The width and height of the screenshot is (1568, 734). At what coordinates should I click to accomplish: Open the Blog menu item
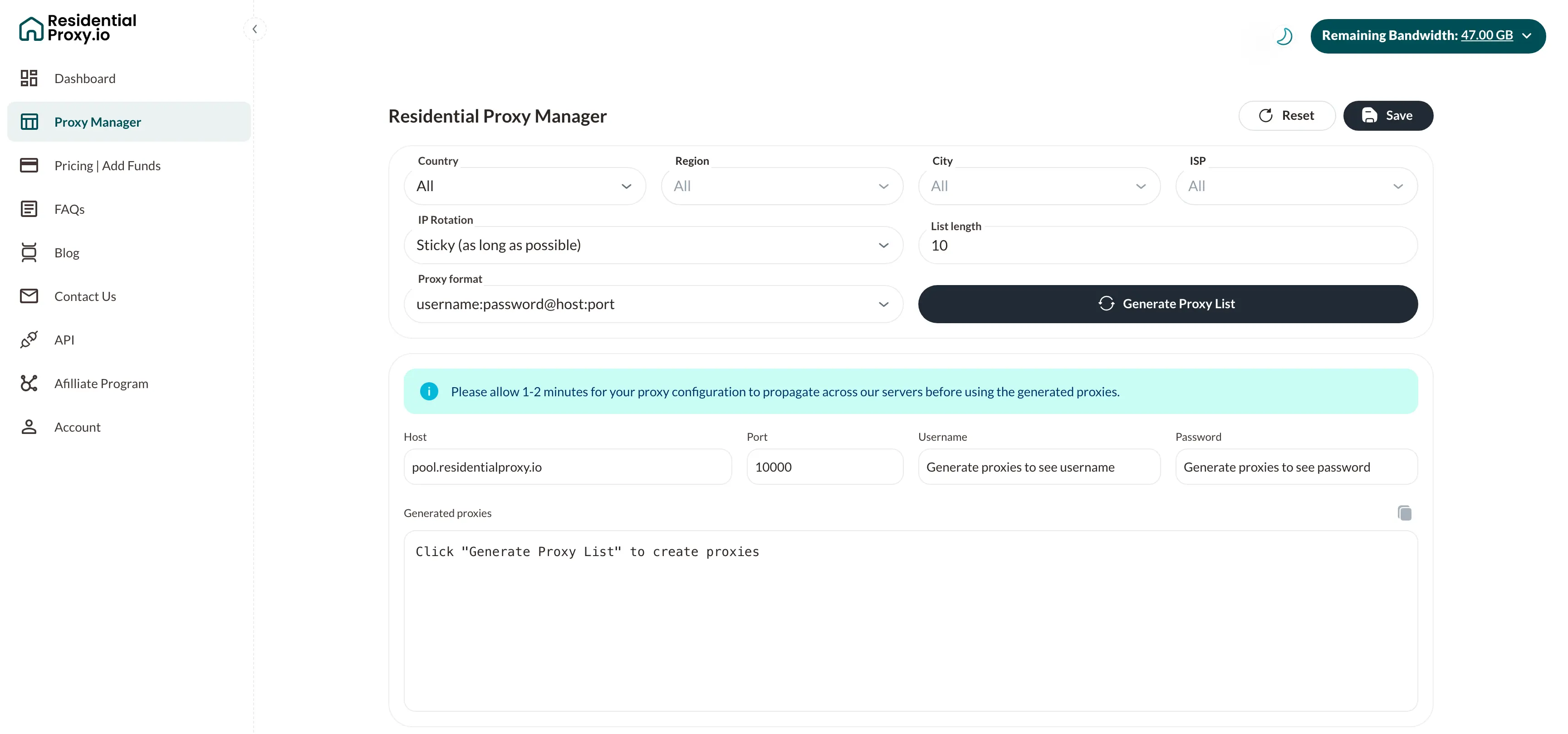pos(67,253)
